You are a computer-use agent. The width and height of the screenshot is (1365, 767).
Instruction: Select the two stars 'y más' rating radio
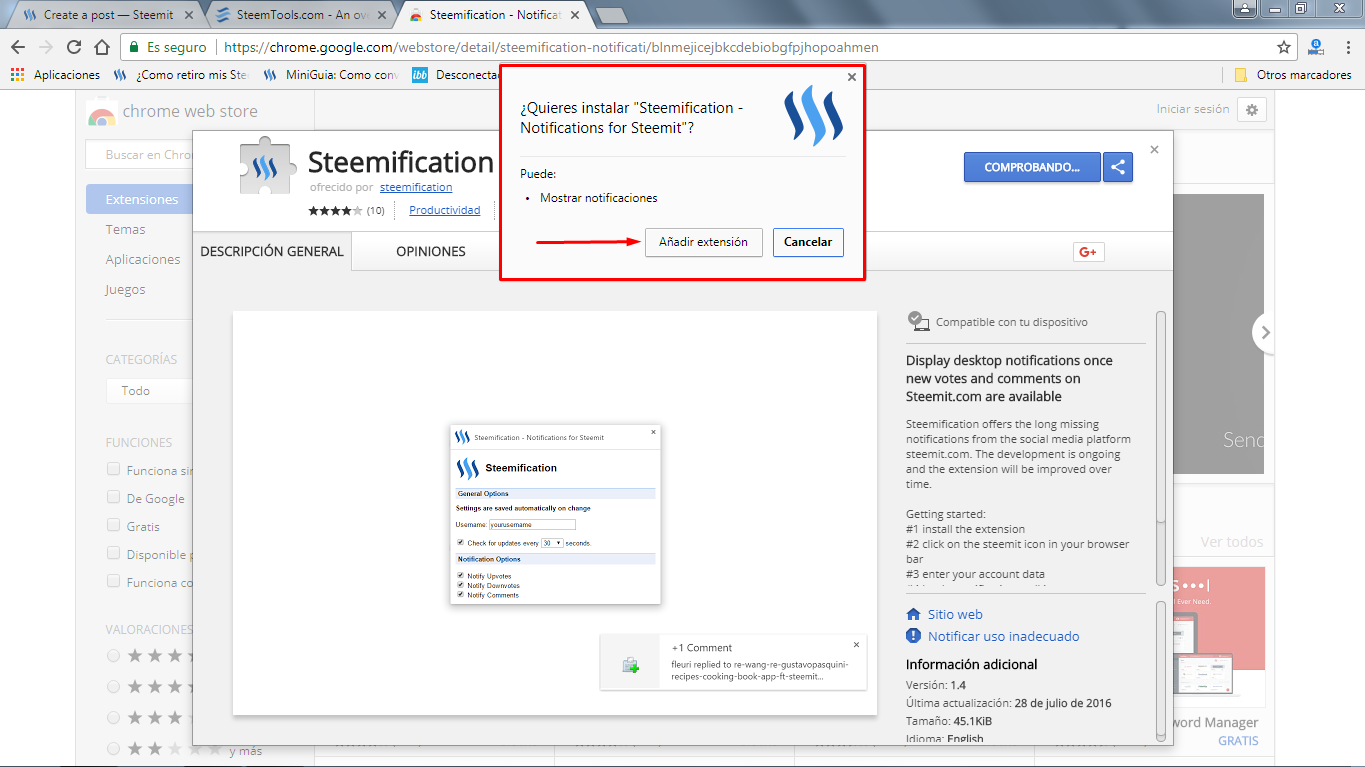tap(113, 749)
